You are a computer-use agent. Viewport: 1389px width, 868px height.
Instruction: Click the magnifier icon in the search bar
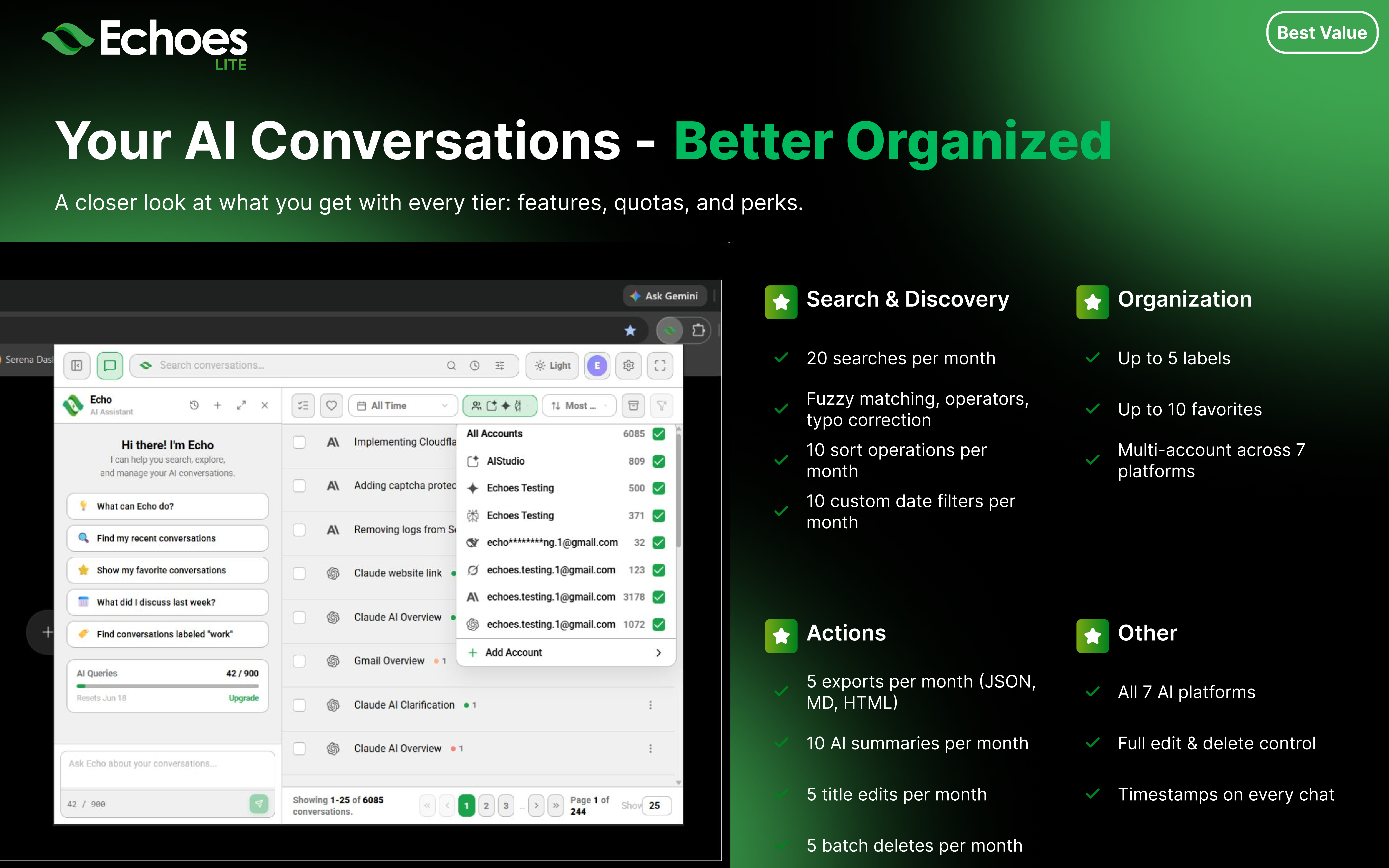451,366
